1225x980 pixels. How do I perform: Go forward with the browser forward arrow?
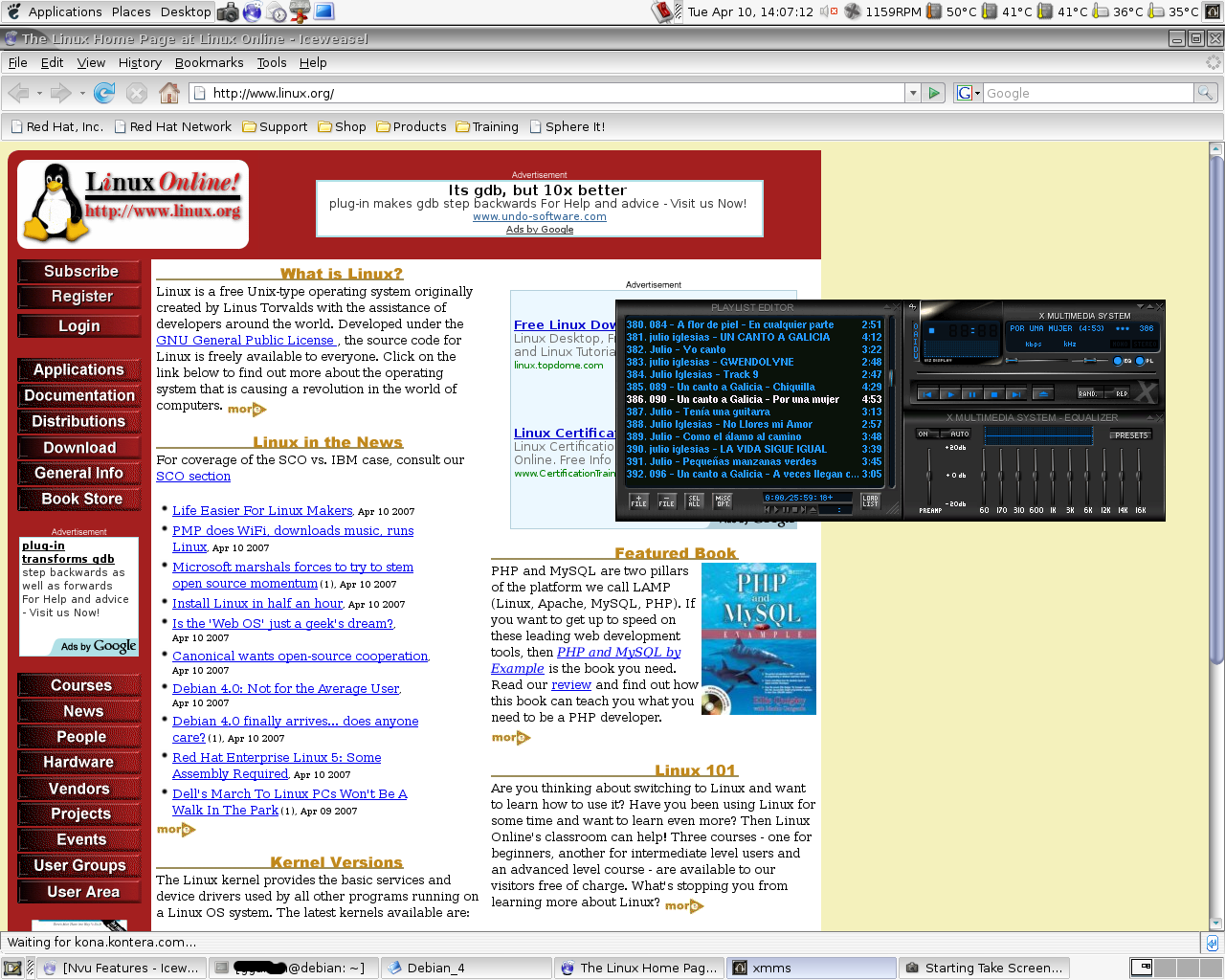(x=61, y=93)
